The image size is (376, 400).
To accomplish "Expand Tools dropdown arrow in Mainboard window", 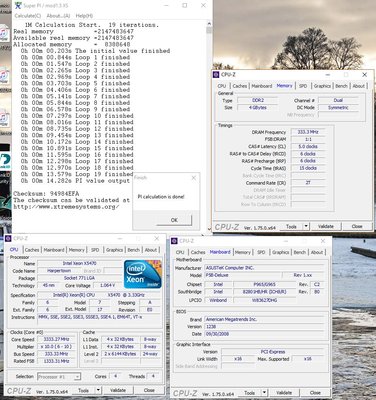I will 264,393.
